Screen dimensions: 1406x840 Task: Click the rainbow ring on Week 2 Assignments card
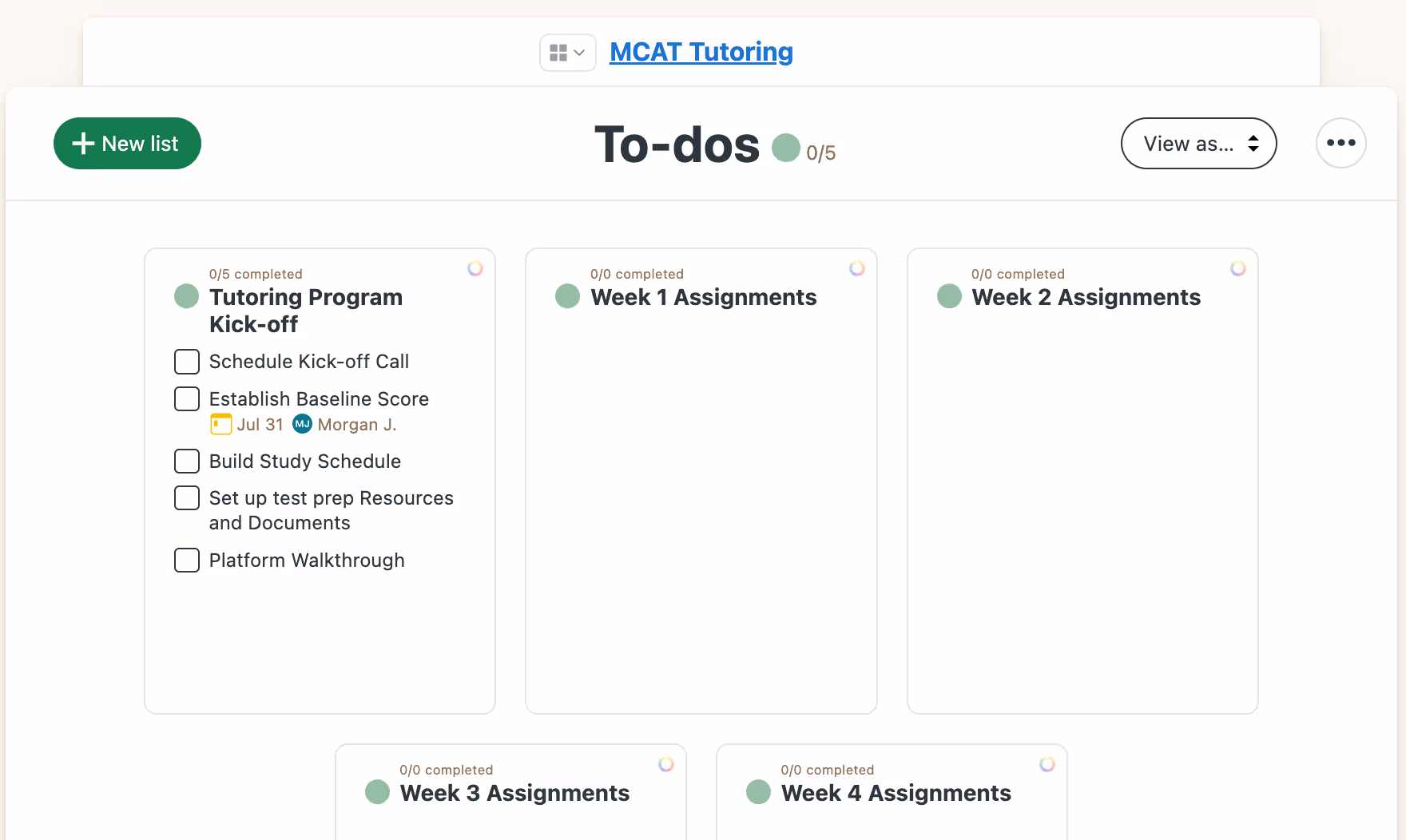[1238, 268]
